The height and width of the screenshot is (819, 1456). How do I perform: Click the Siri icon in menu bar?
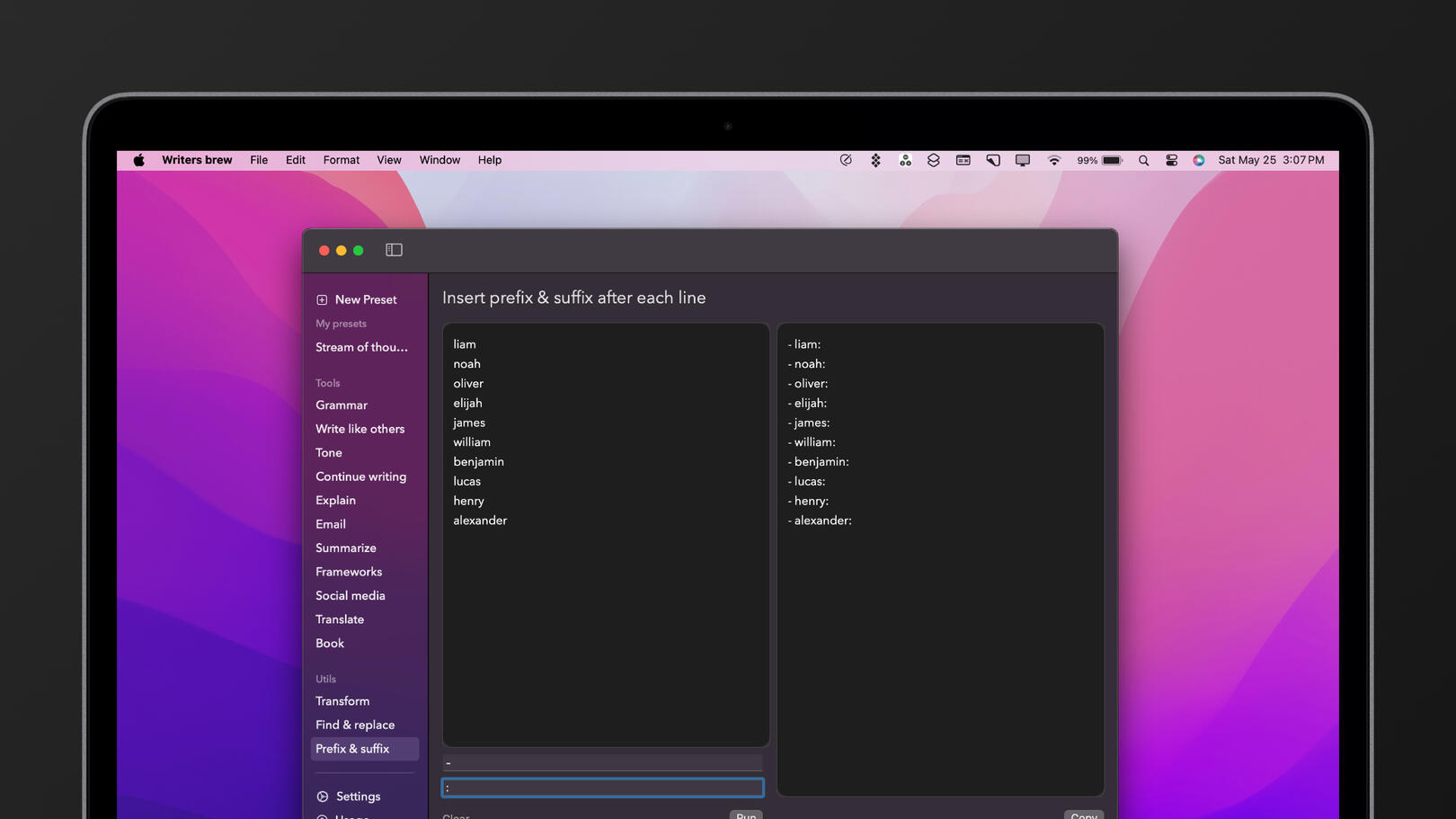click(x=1198, y=161)
